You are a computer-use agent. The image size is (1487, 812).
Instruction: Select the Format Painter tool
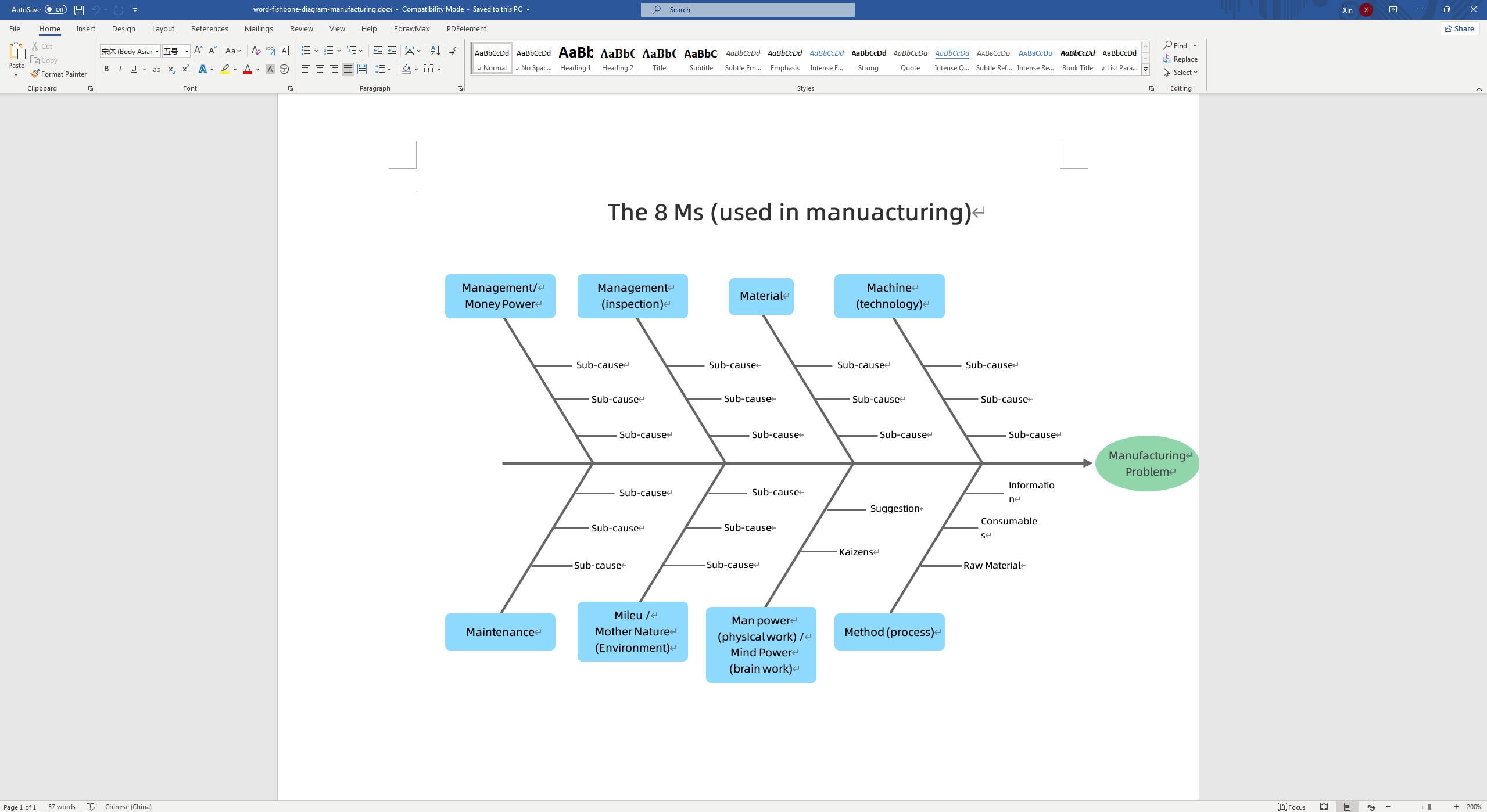tap(59, 74)
